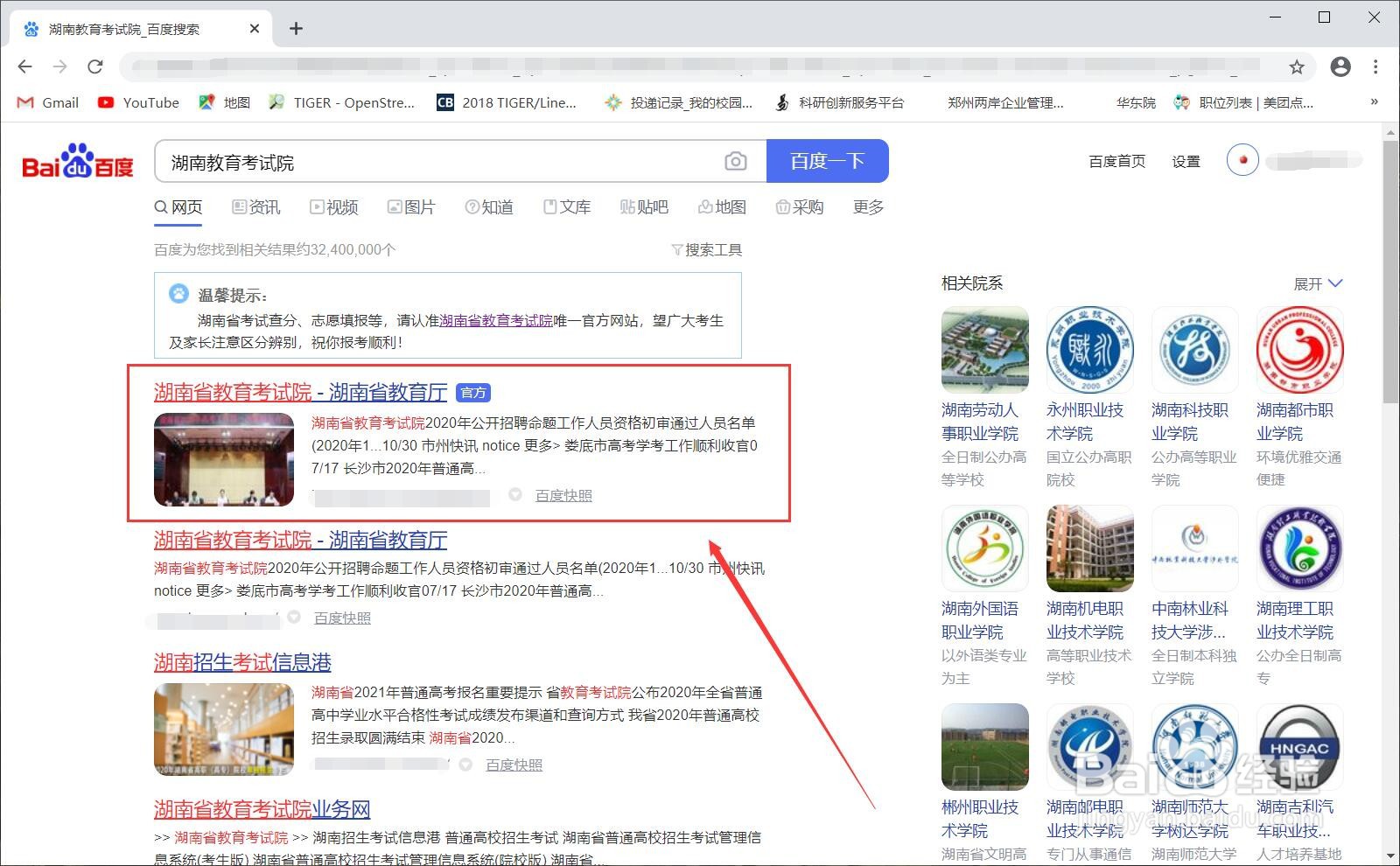Open the 地图 bookmark
Image resolution: width=1400 pixels, height=866 pixels.
(223, 102)
